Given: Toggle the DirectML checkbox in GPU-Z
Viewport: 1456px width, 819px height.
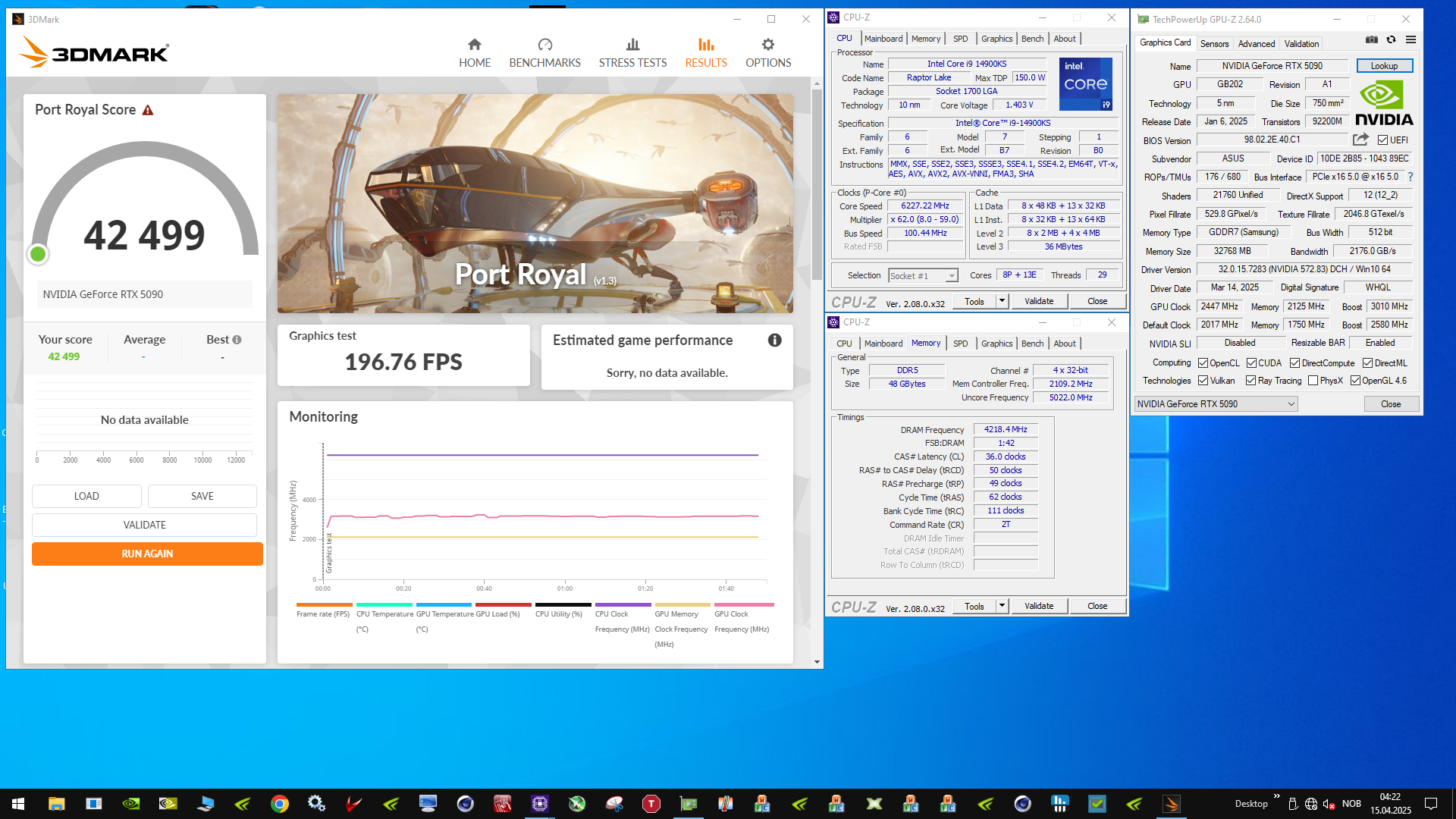Looking at the screenshot, I should tap(1367, 363).
